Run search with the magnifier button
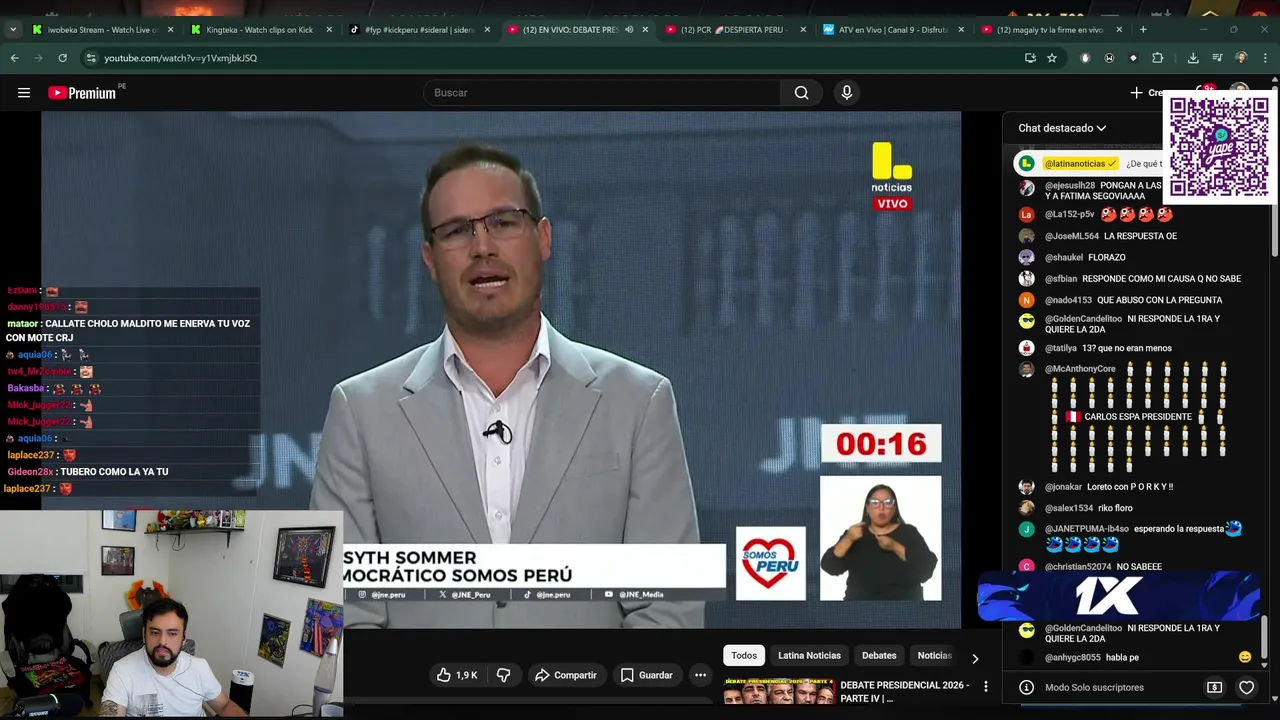 801,93
